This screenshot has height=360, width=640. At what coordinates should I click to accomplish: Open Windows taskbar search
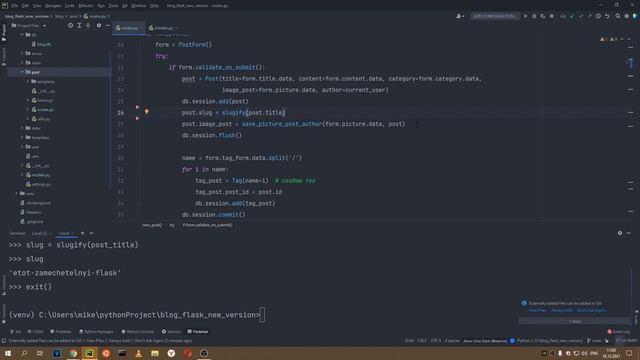click(24, 353)
